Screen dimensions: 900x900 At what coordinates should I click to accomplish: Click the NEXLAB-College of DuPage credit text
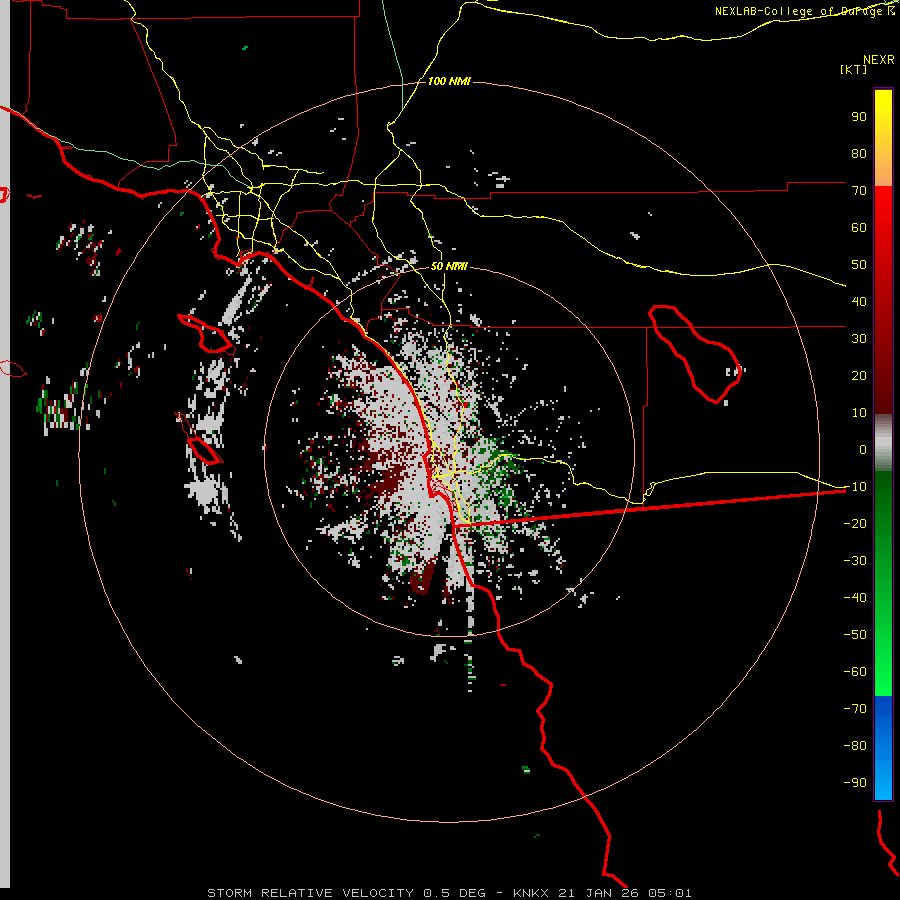[804, 11]
